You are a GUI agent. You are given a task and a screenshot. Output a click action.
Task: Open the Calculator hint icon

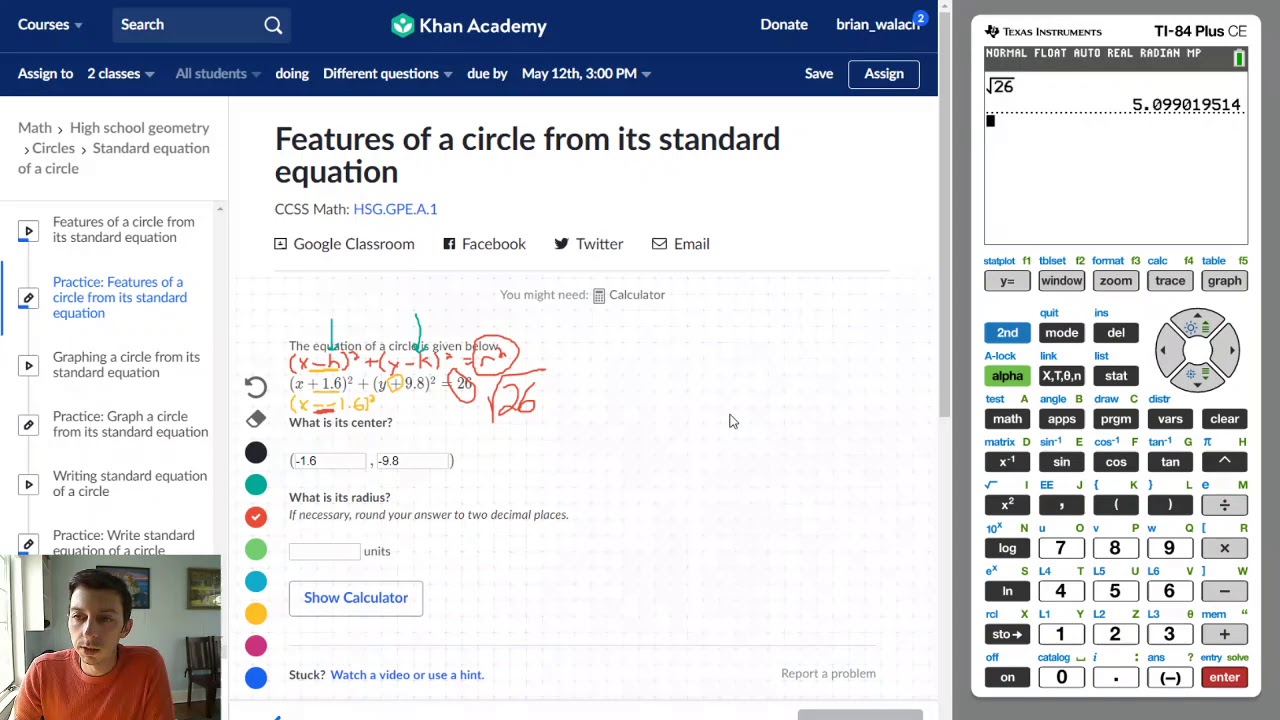(x=599, y=295)
